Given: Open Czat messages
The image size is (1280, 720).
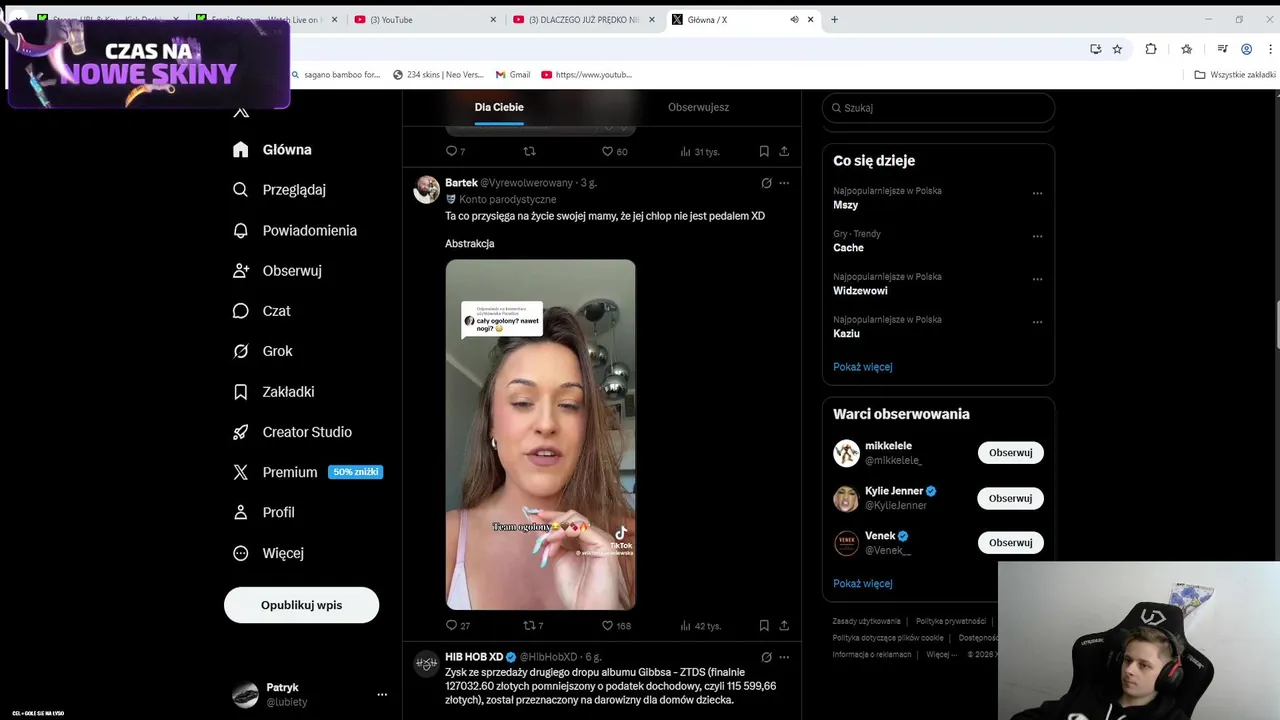Looking at the screenshot, I should 261,311.
